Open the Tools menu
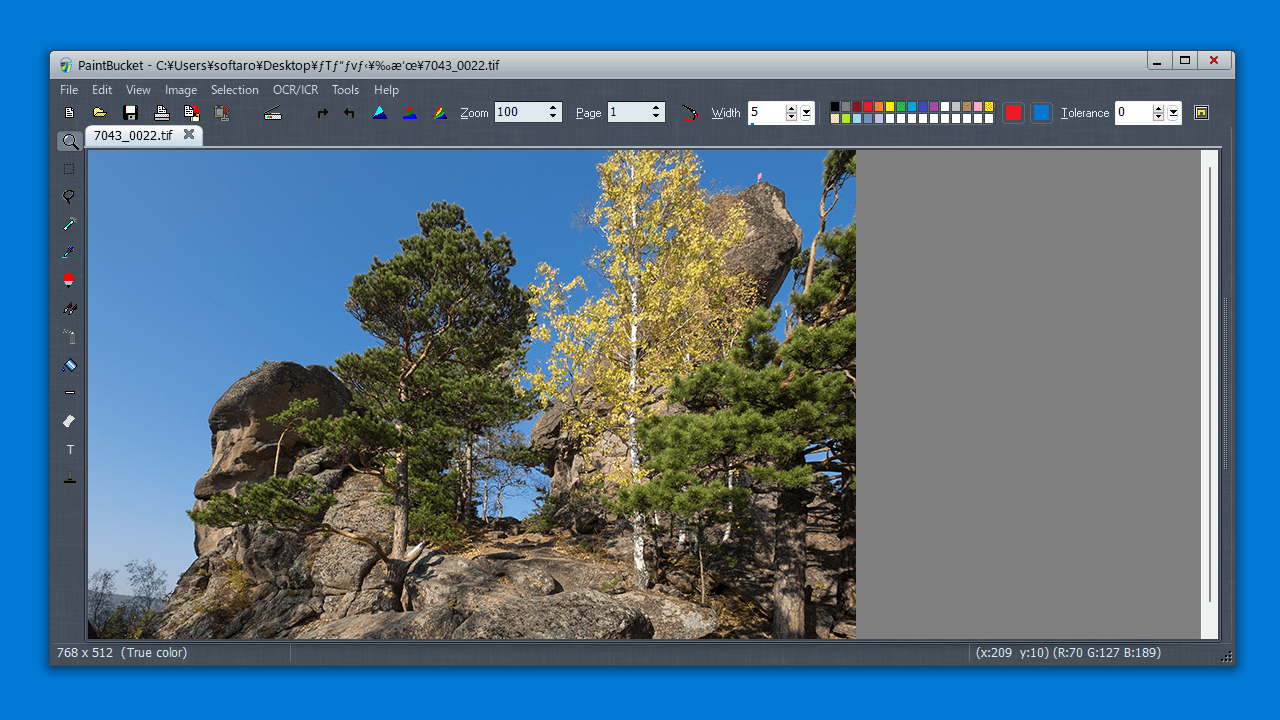 pyautogui.click(x=346, y=90)
